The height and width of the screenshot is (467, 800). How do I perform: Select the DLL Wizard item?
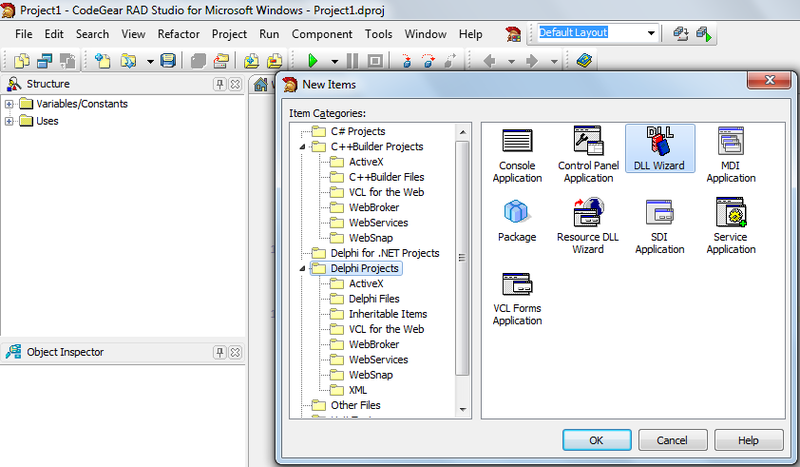coord(659,149)
